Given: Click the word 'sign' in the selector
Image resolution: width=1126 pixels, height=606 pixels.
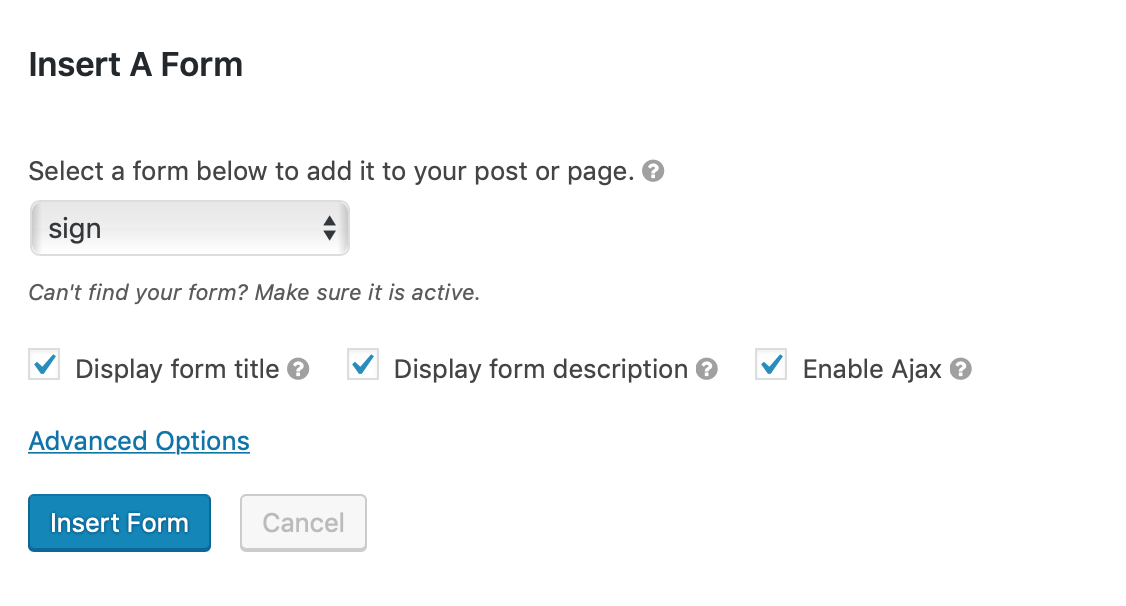Looking at the screenshot, I should 75,230.
